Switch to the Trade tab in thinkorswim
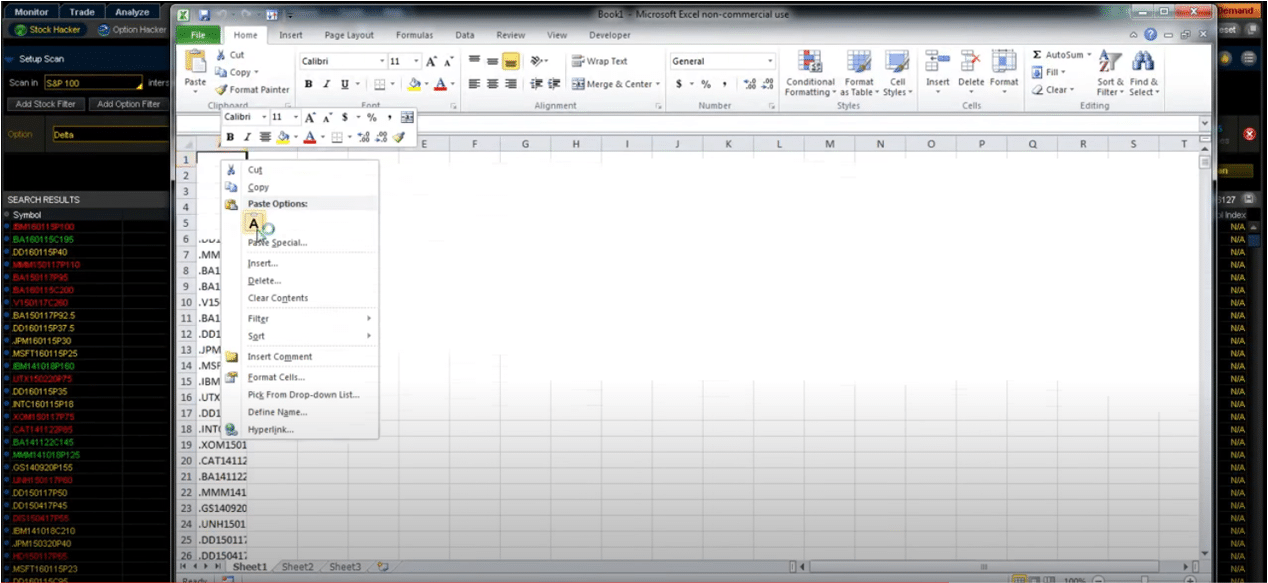1268x583 pixels. point(82,12)
